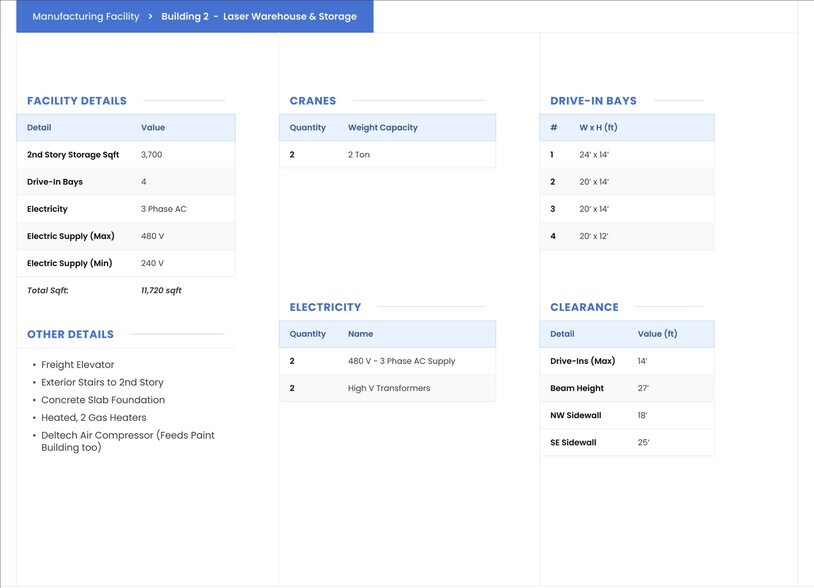This screenshot has height=588, width=814.
Task: Click the Other Details section heading
Action: point(70,334)
